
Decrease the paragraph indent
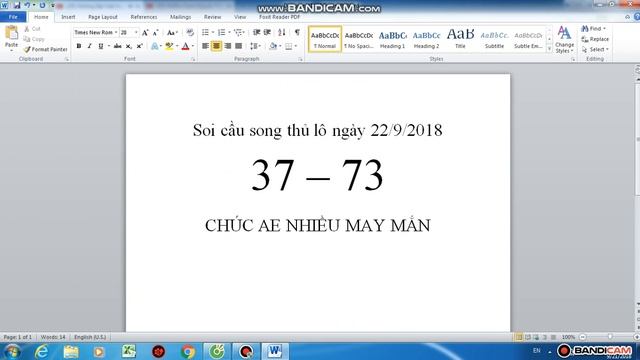point(256,32)
